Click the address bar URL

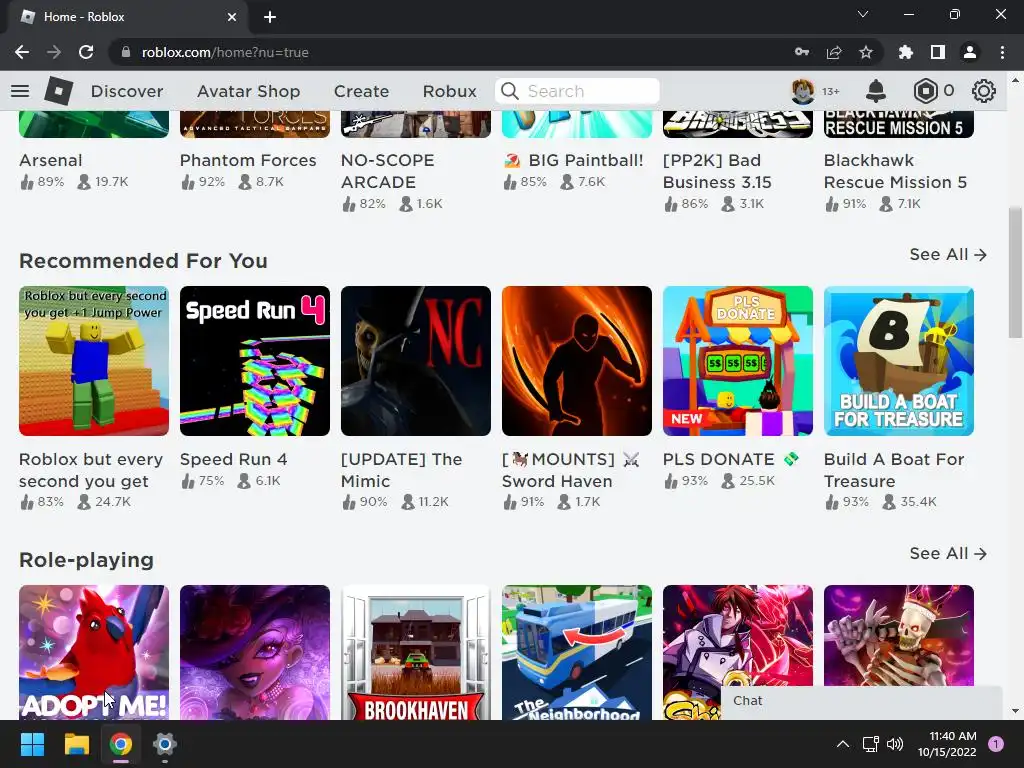pyautogui.click(x=225, y=52)
